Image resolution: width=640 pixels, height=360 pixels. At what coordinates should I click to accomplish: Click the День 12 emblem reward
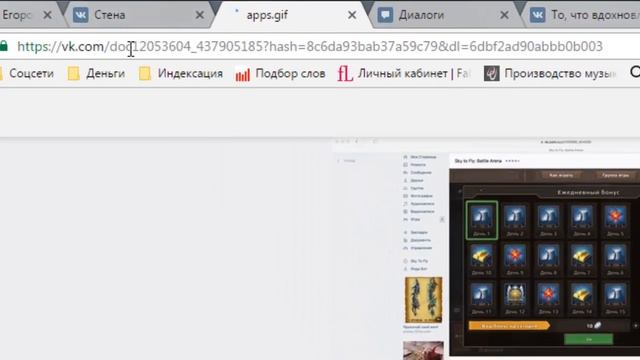click(x=515, y=298)
